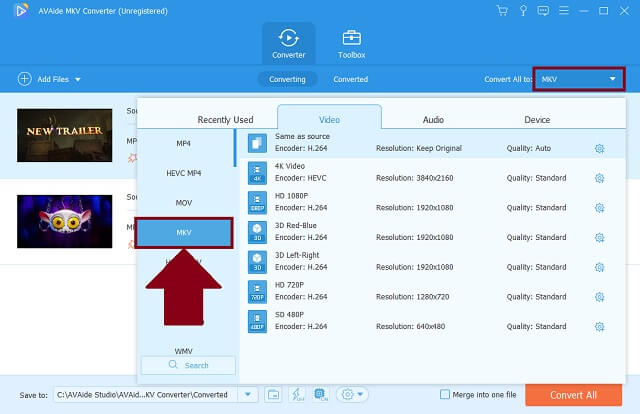Screen dimensions: 640x414
Task: Show the Converting list
Action: click(x=287, y=79)
